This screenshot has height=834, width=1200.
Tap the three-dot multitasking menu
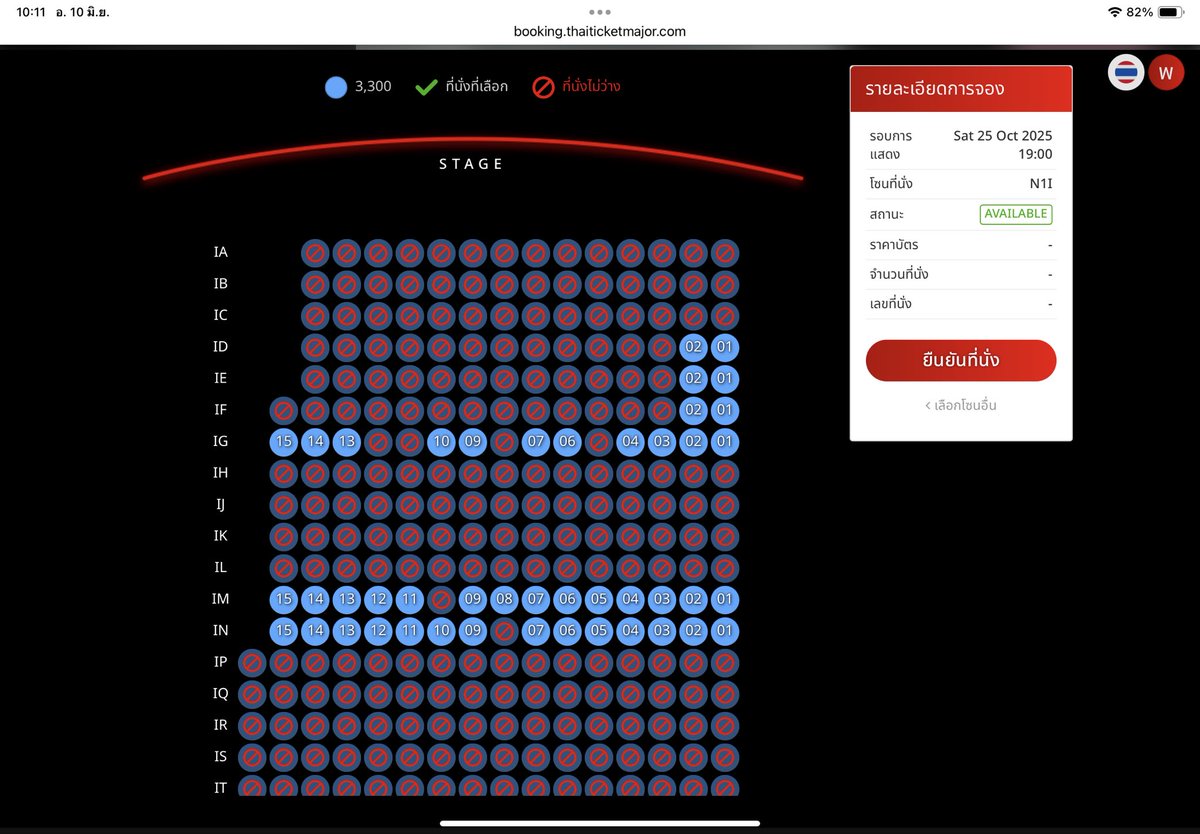click(x=600, y=12)
